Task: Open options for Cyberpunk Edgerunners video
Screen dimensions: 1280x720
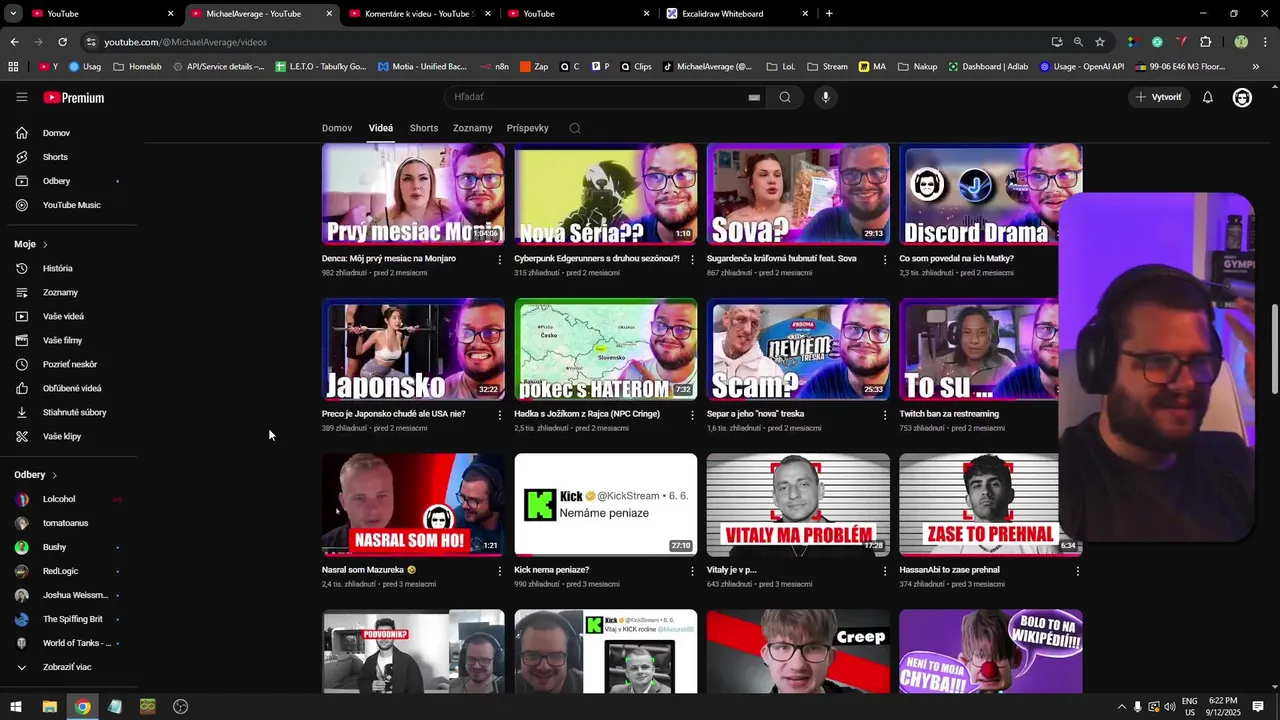Action: coord(692,259)
